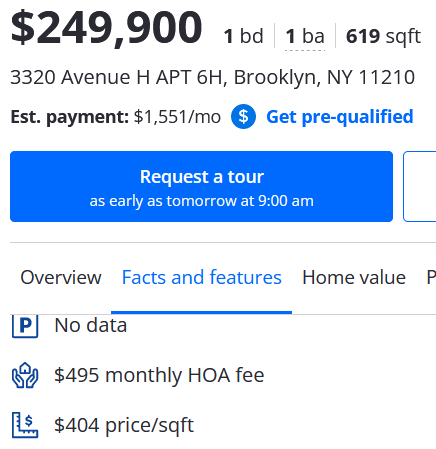Select the cut-off tab after Home value
This screenshot has width=436, height=449.
click(431, 277)
